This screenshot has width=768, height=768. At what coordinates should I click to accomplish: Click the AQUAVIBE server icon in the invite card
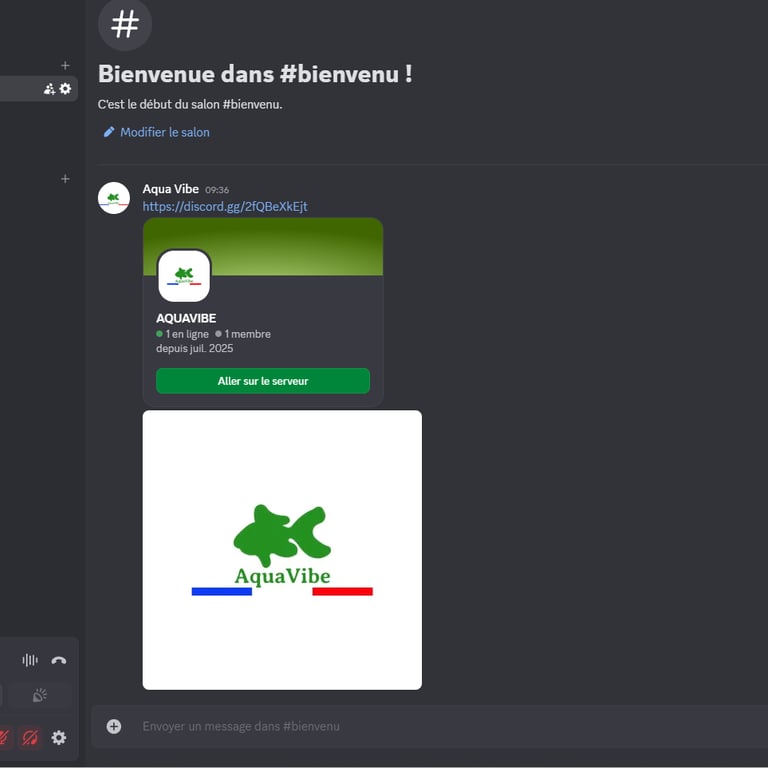[184, 276]
